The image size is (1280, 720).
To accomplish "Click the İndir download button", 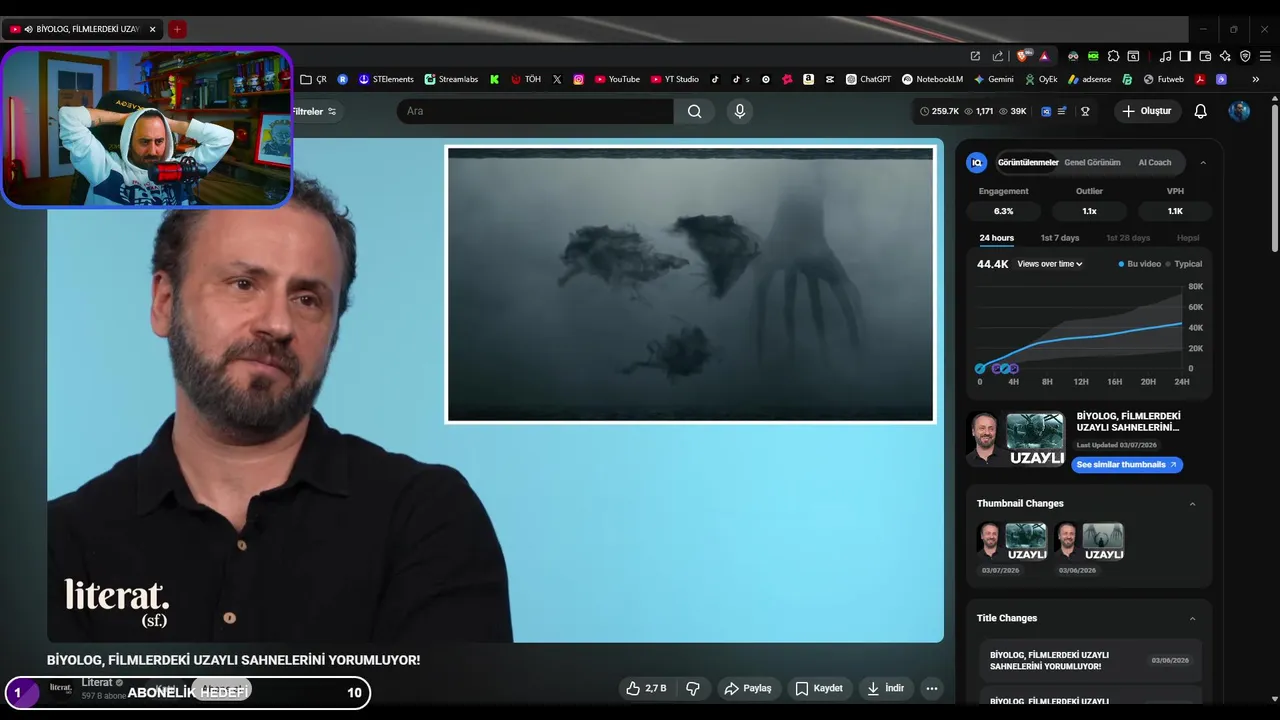I will coord(886,688).
